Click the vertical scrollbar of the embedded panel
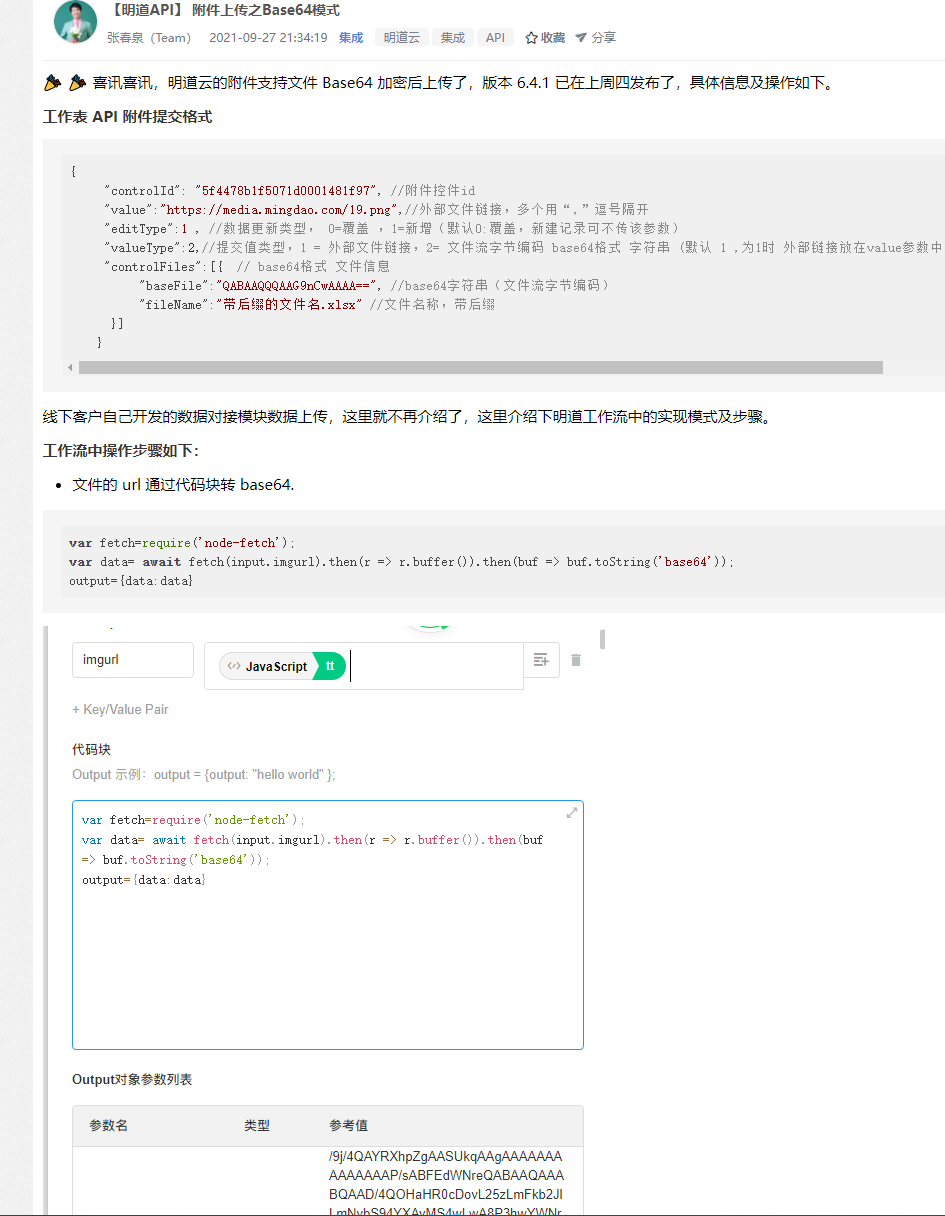This screenshot has width=945, height=1216. pos(600,640)
